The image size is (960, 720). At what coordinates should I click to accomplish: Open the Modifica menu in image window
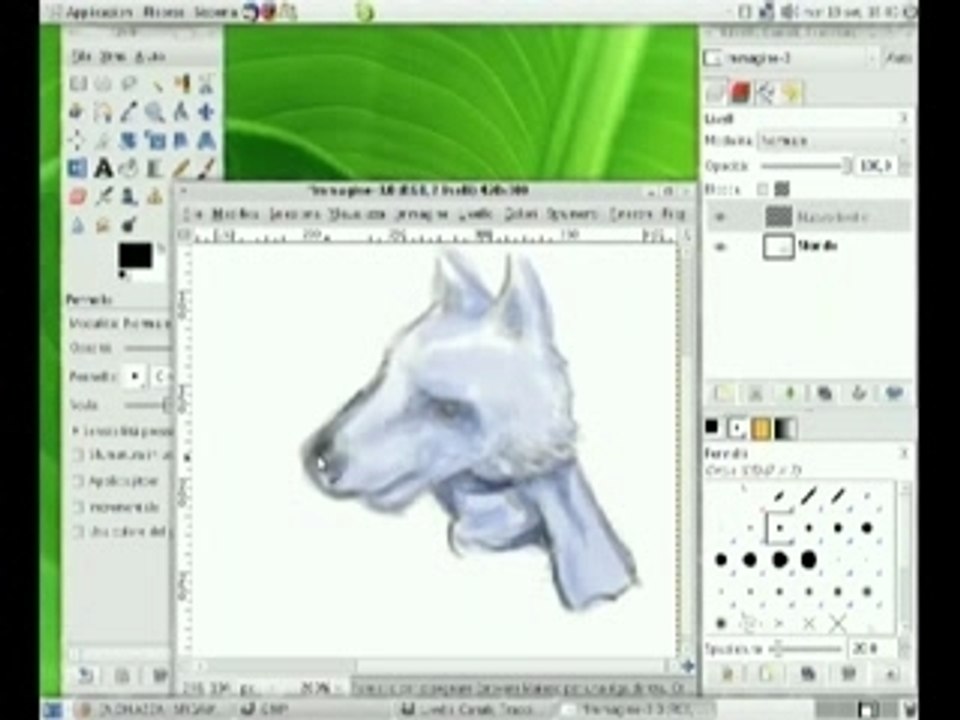click(235, 214)
